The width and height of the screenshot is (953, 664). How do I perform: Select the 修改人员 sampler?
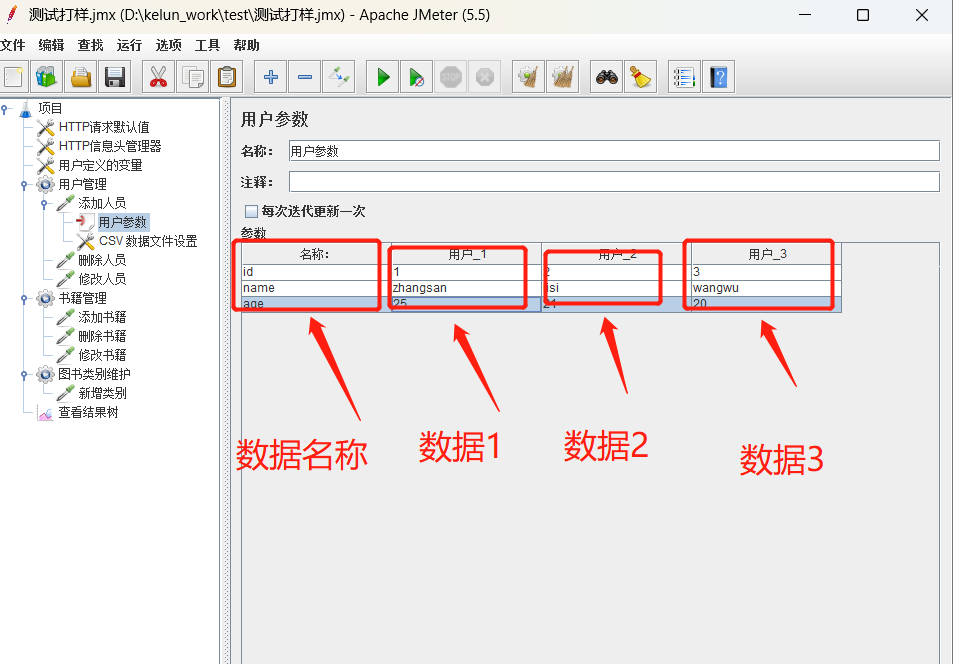point(102,279)
